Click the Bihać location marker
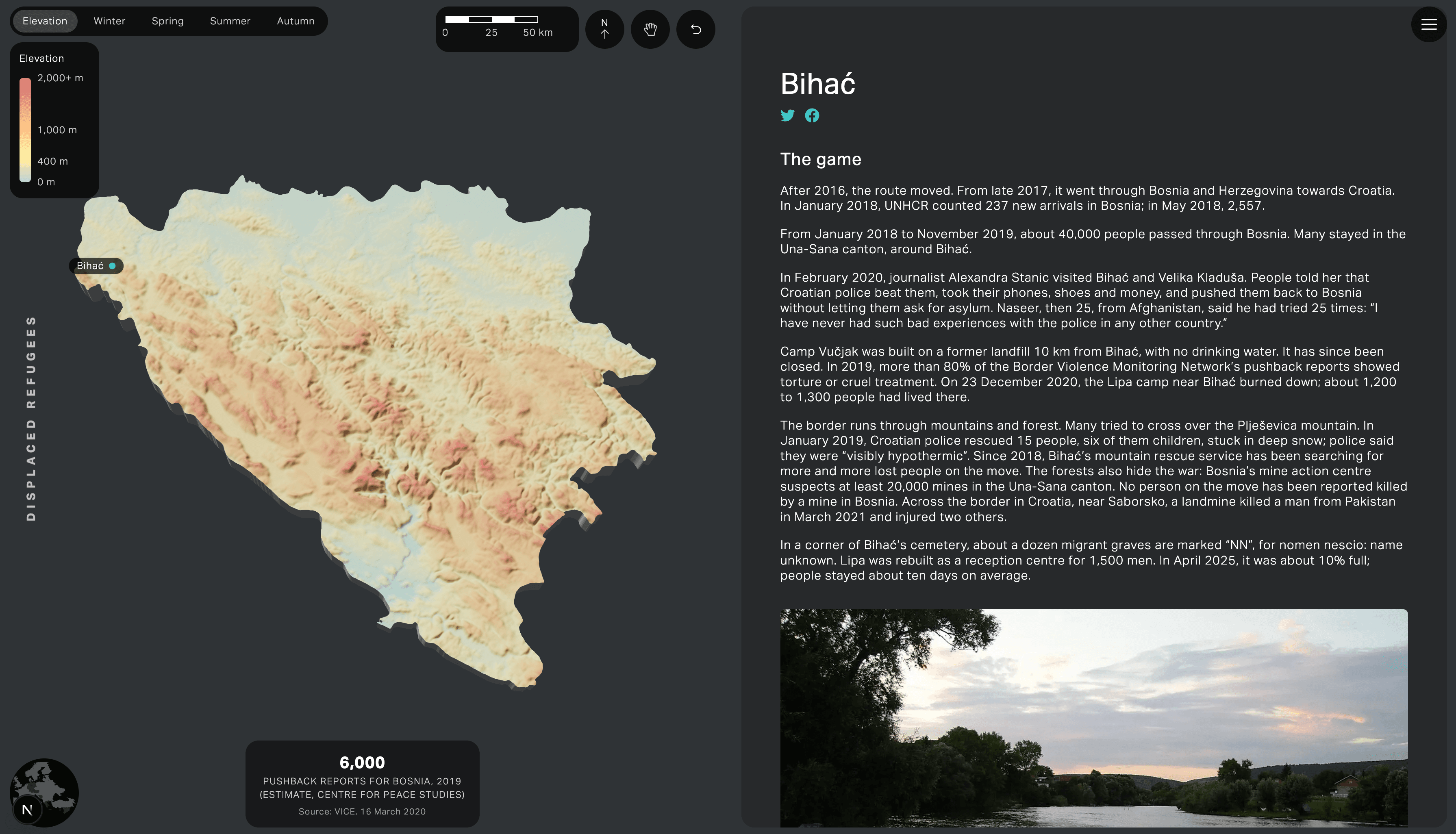Screen dimensions: 1456x834 pos(112,266)
